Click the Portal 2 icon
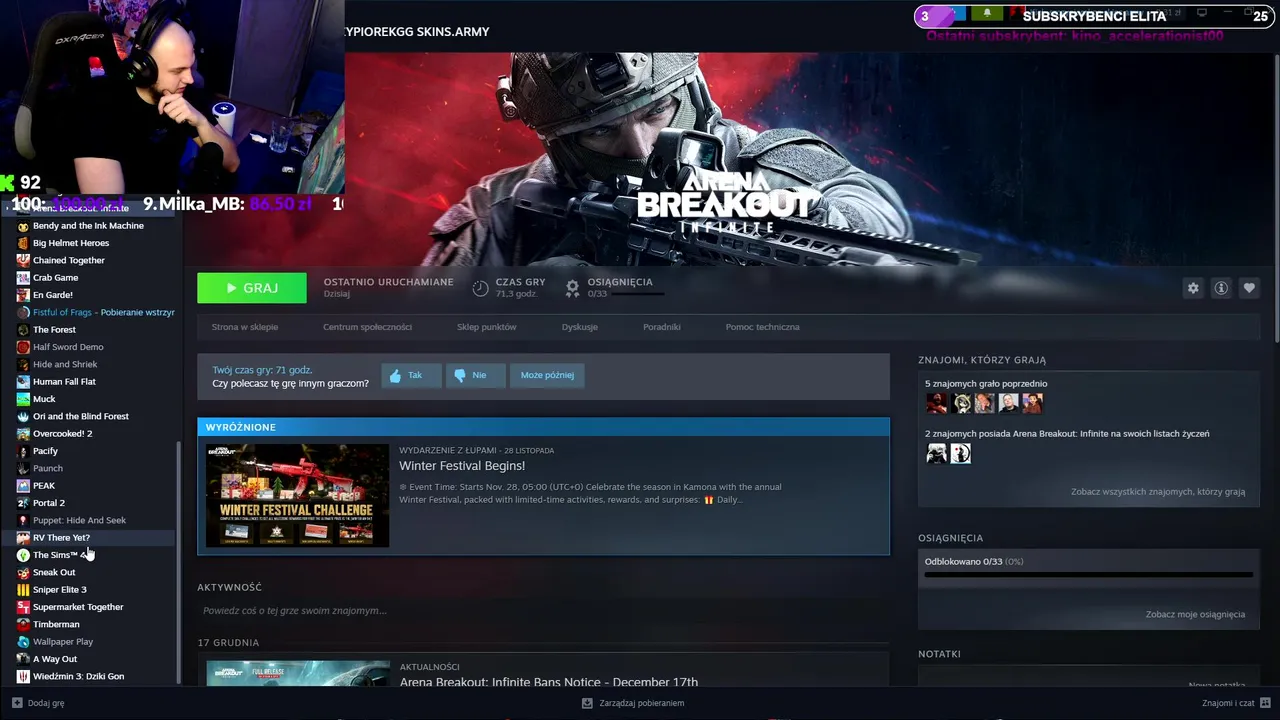Viewport: 1280px width, 720px height. tap(23, 503)
